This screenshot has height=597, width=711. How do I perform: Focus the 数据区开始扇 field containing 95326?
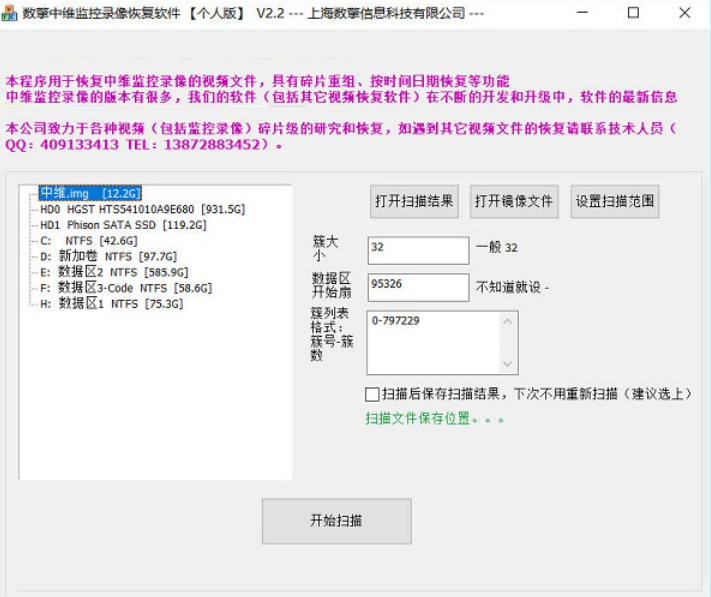(x=418, y=287)
